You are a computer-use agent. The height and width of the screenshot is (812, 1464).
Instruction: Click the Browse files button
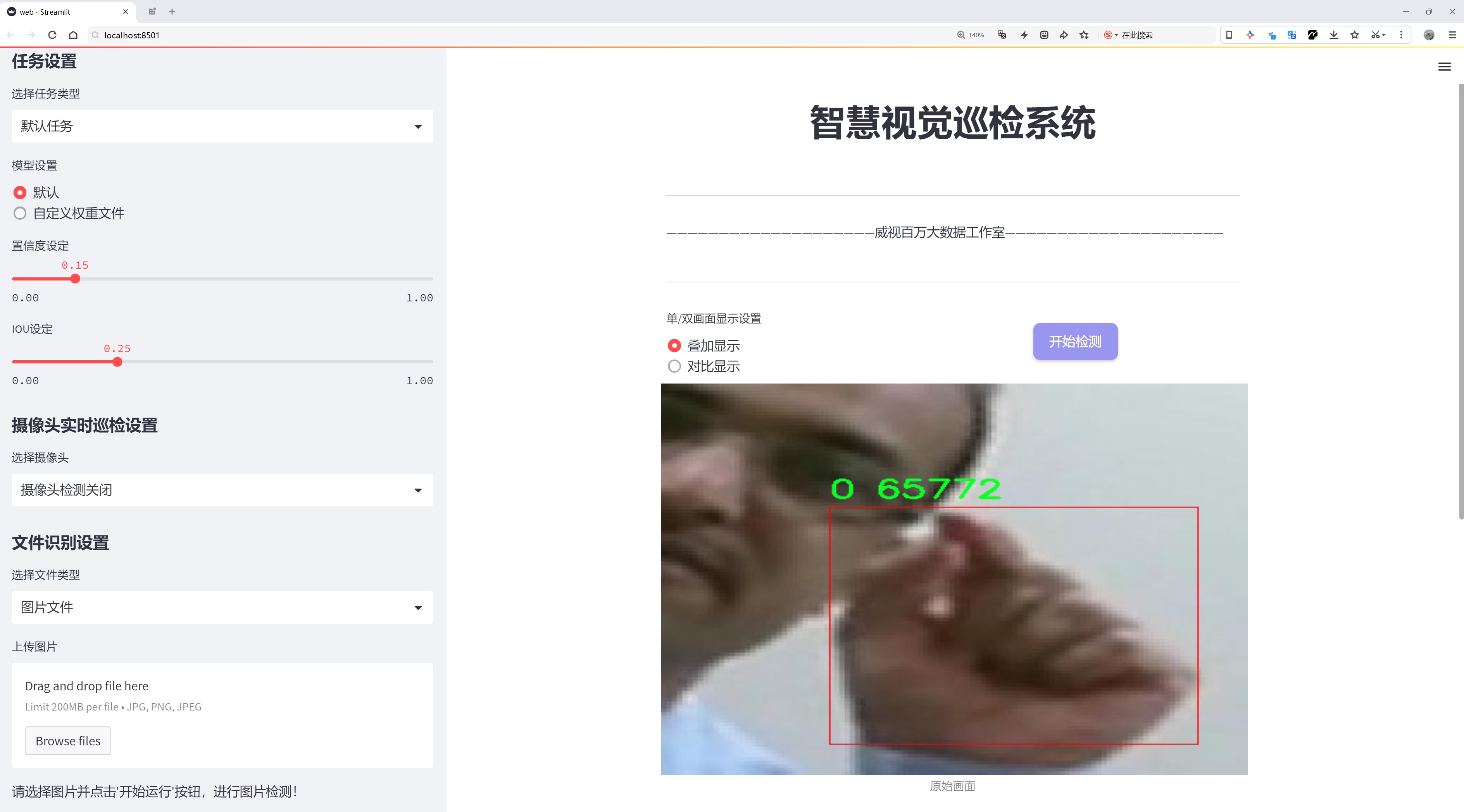tap(67, 741)
